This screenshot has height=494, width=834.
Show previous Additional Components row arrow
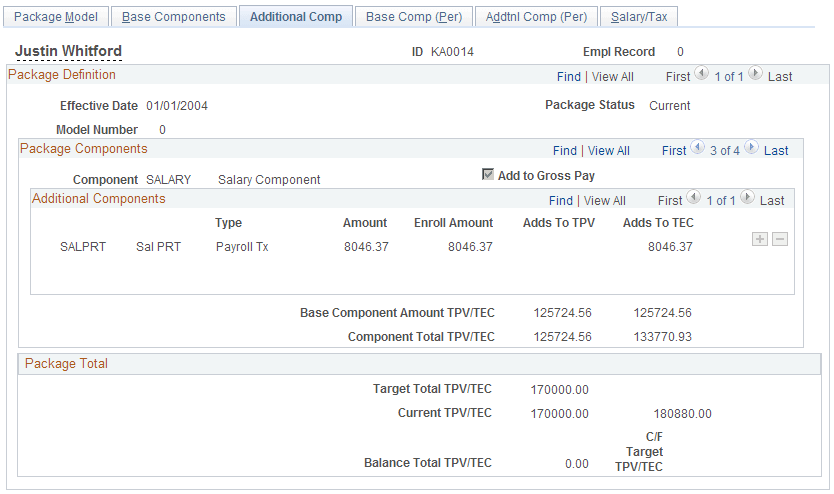point(694,197)
